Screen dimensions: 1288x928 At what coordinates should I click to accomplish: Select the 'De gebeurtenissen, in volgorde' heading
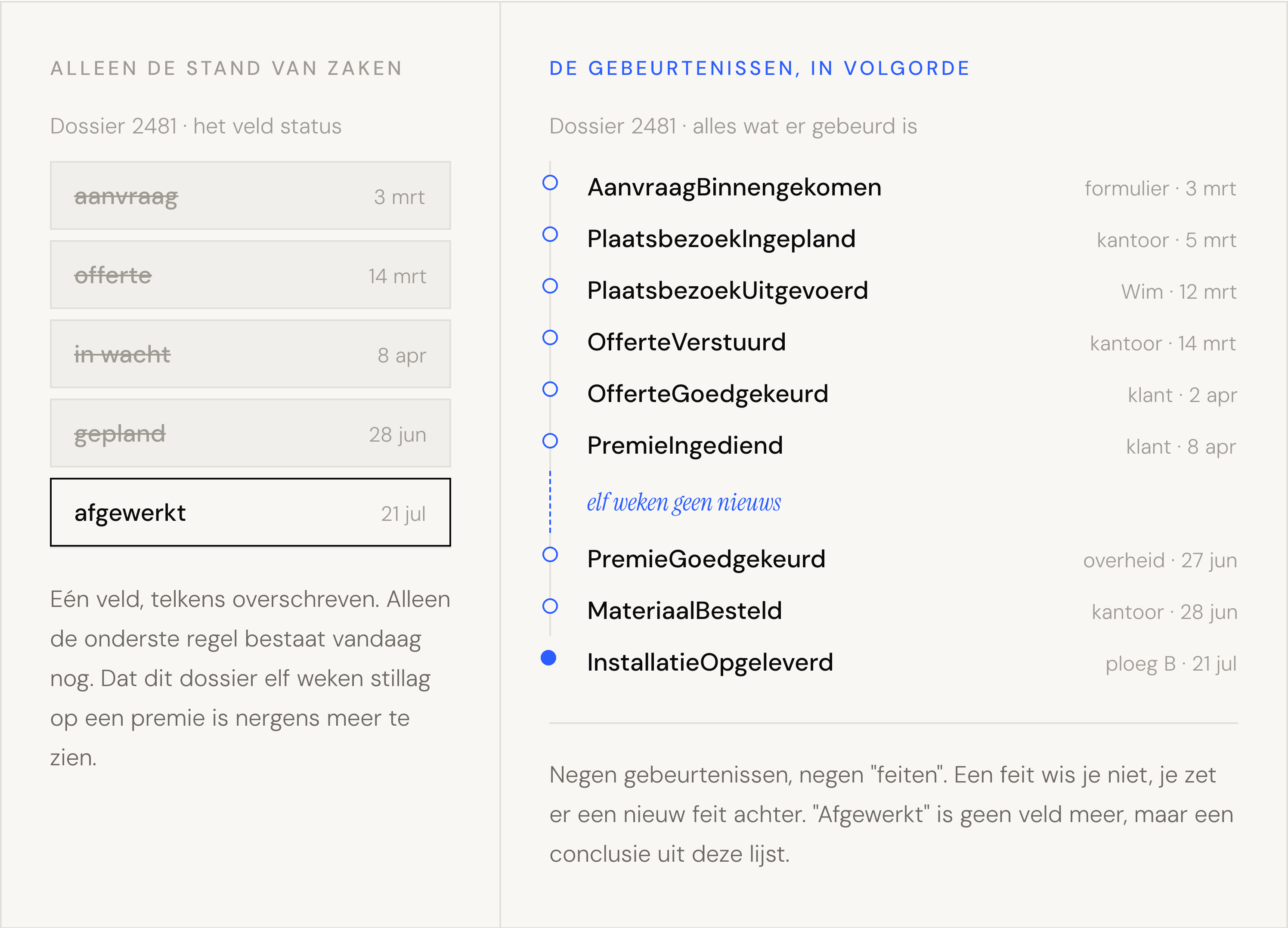(x=759, y=69)
